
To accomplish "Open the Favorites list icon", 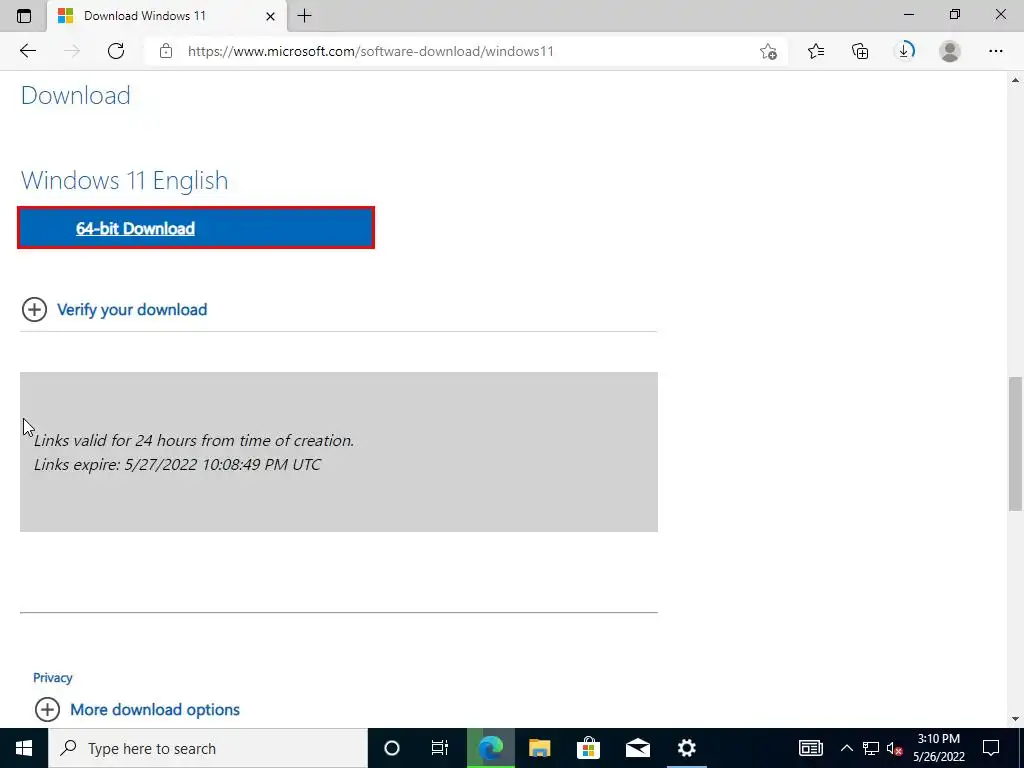I will point(816,51).
